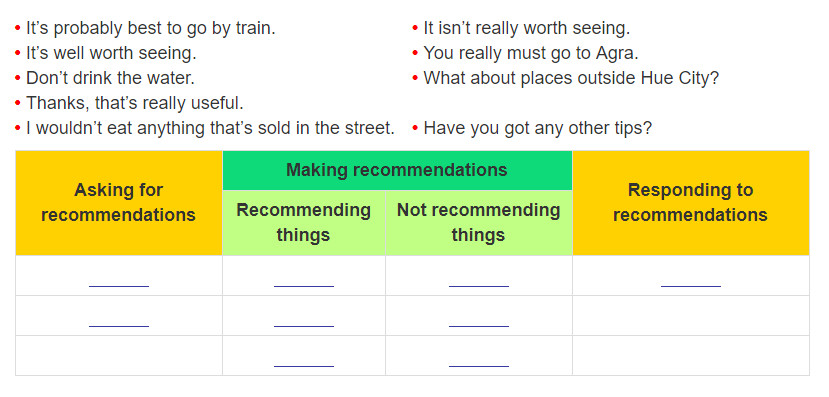829x397 pixels.
Task: Click third blank under Not recommending things
Action: (x=479, y=359)
